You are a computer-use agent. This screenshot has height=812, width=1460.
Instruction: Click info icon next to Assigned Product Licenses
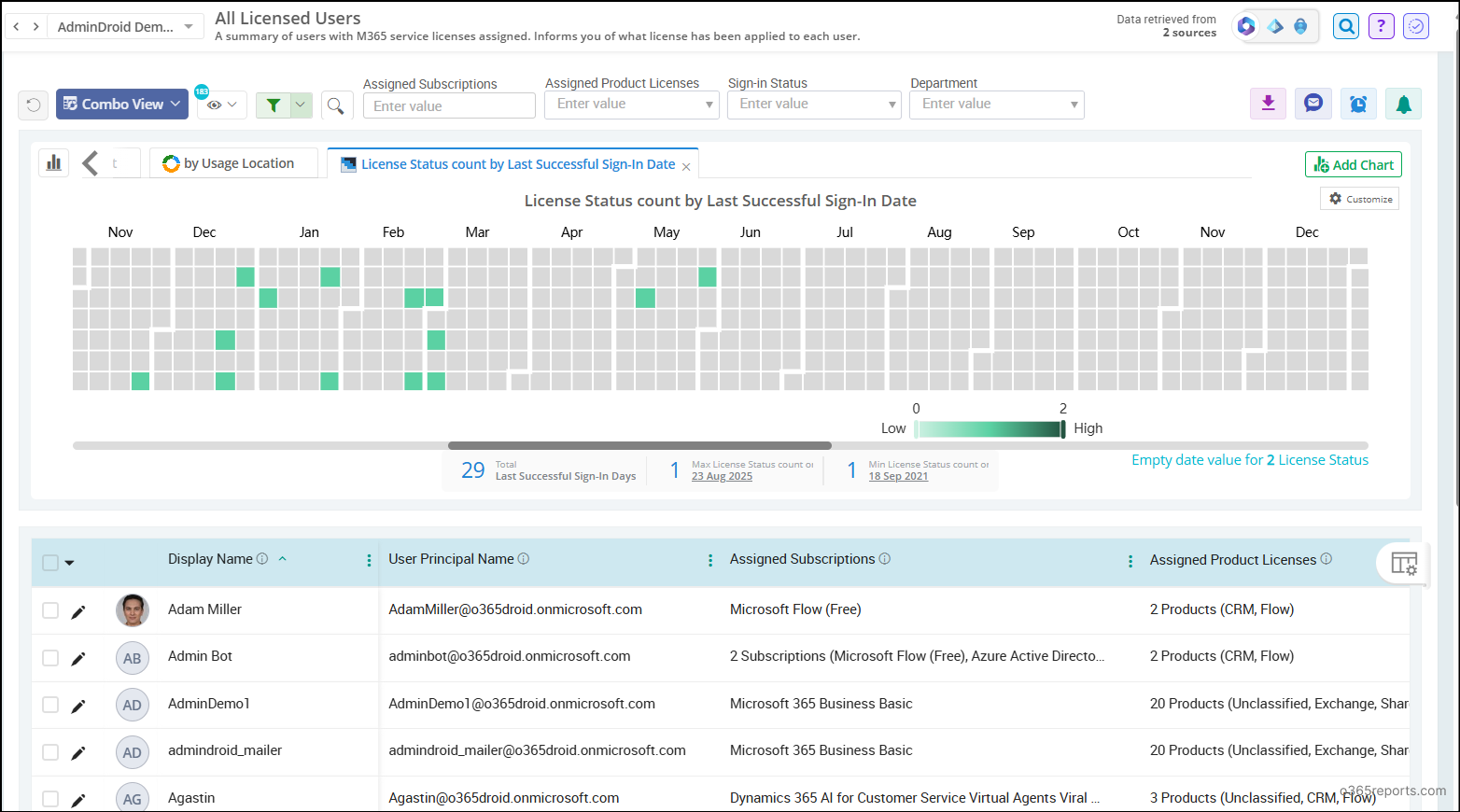coord(1327,559)
